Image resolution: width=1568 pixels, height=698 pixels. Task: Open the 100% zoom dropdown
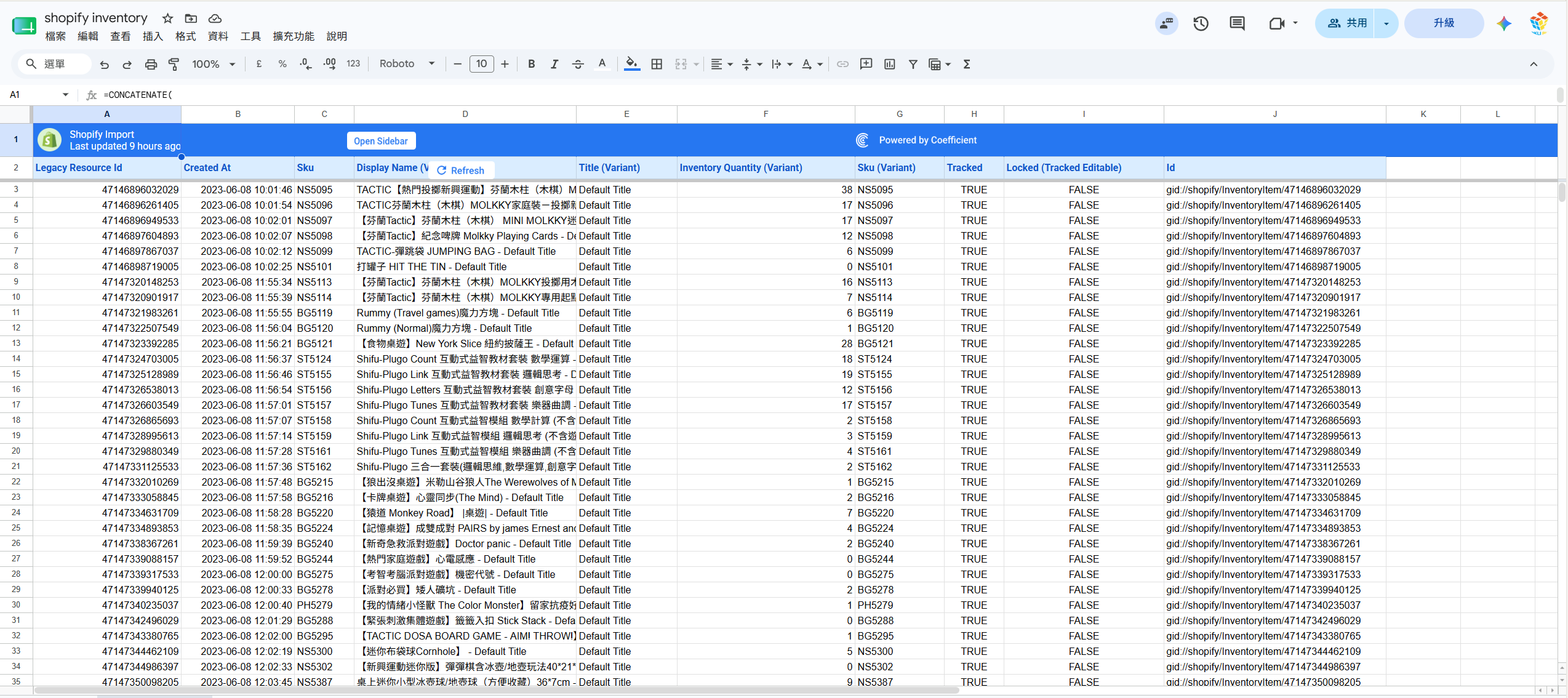(x=214, y=64)
